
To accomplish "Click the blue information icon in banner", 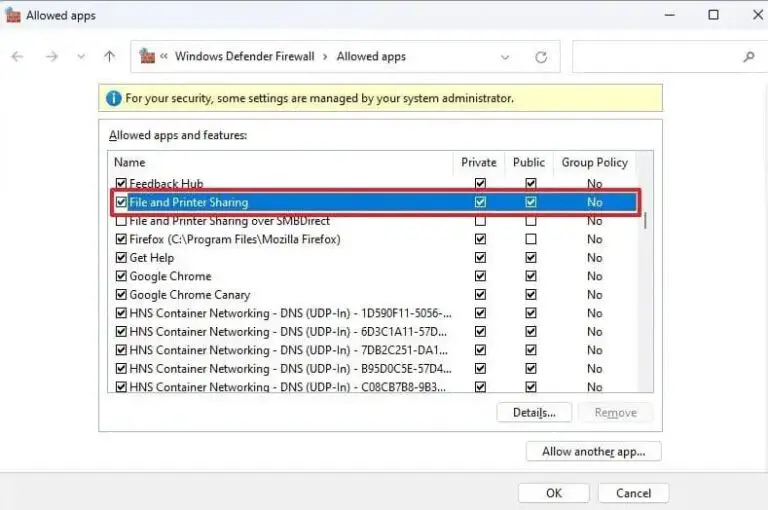I will (113, 98).
